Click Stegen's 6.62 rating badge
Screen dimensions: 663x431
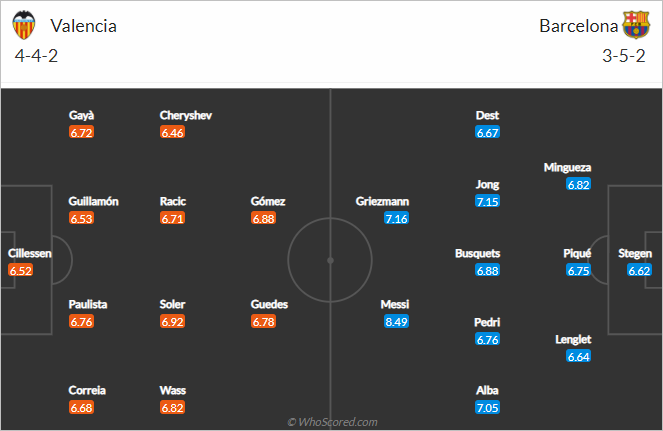pyautogui.click(x=640, y=270)
